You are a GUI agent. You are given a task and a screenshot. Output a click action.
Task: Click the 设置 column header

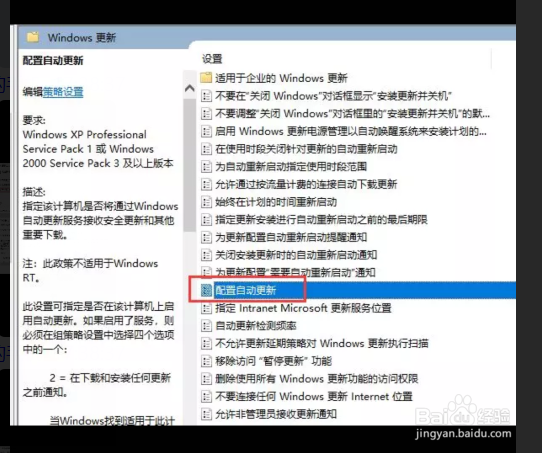(212, 59)
